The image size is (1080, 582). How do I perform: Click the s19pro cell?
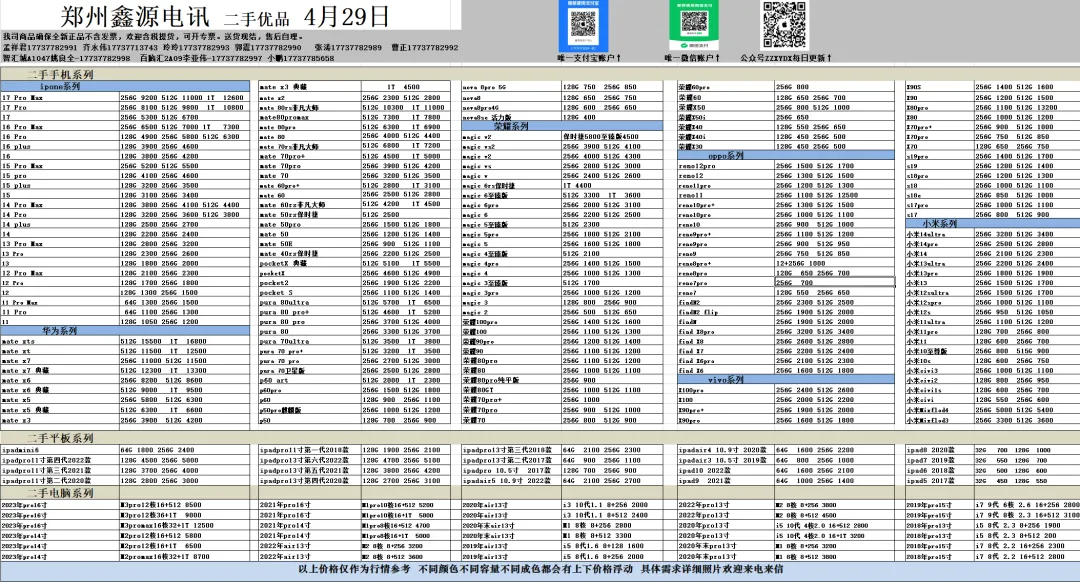[x=939, y=156]
